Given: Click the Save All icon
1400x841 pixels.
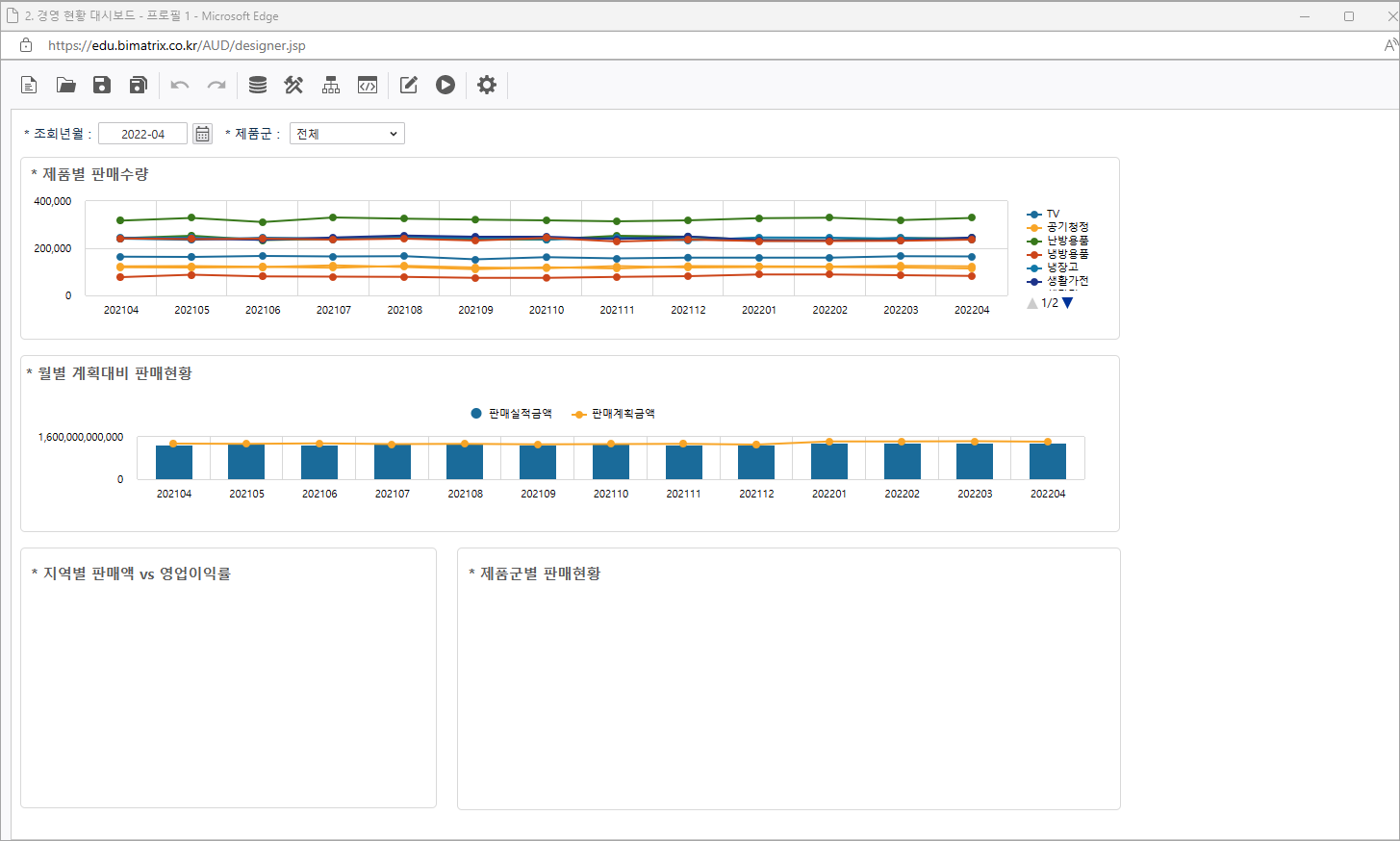Looking at the screenshot, I should click(x=139, y=85).
